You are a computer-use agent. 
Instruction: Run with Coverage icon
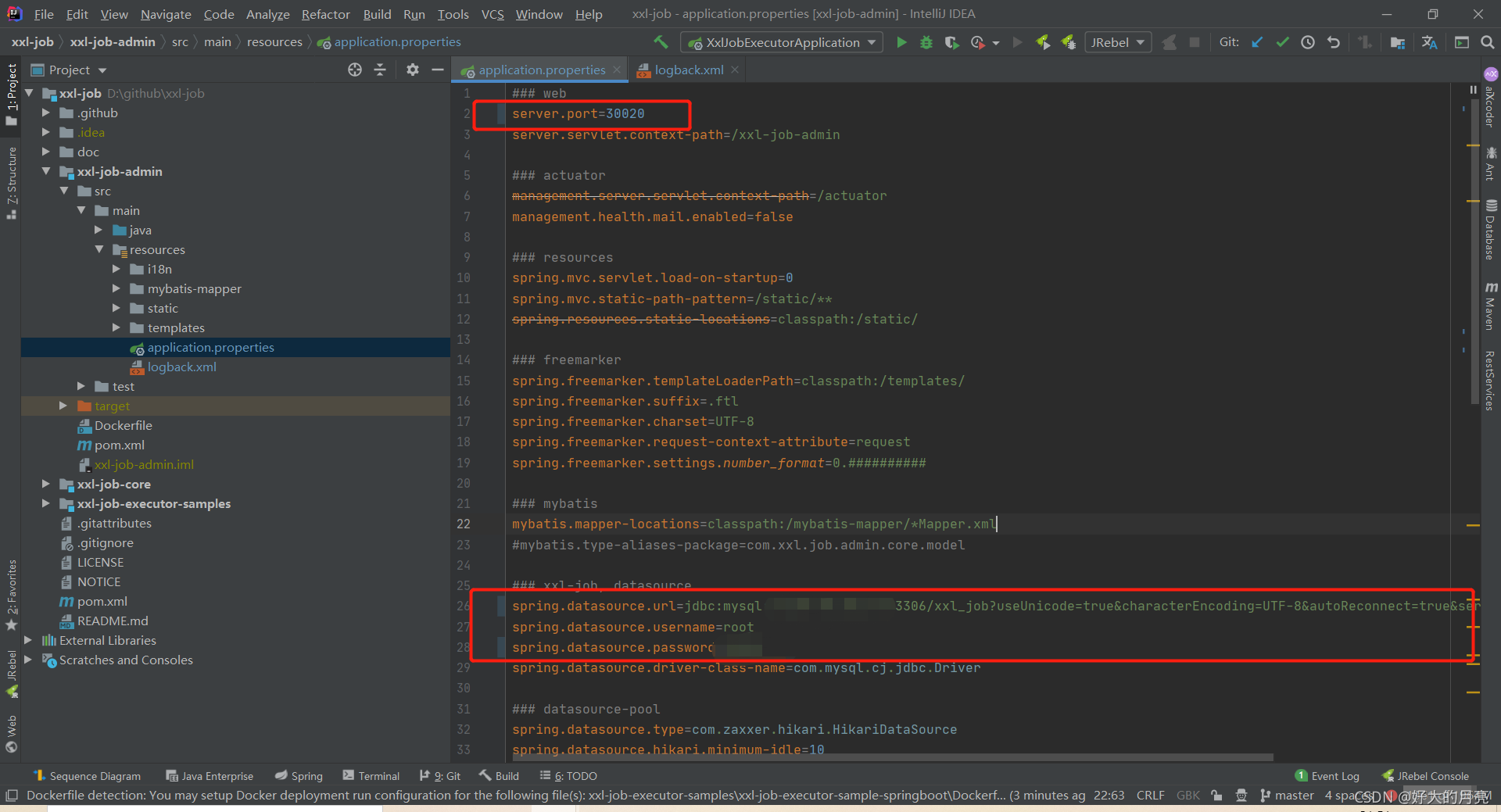pyautogui.click(x=951, y=42)
